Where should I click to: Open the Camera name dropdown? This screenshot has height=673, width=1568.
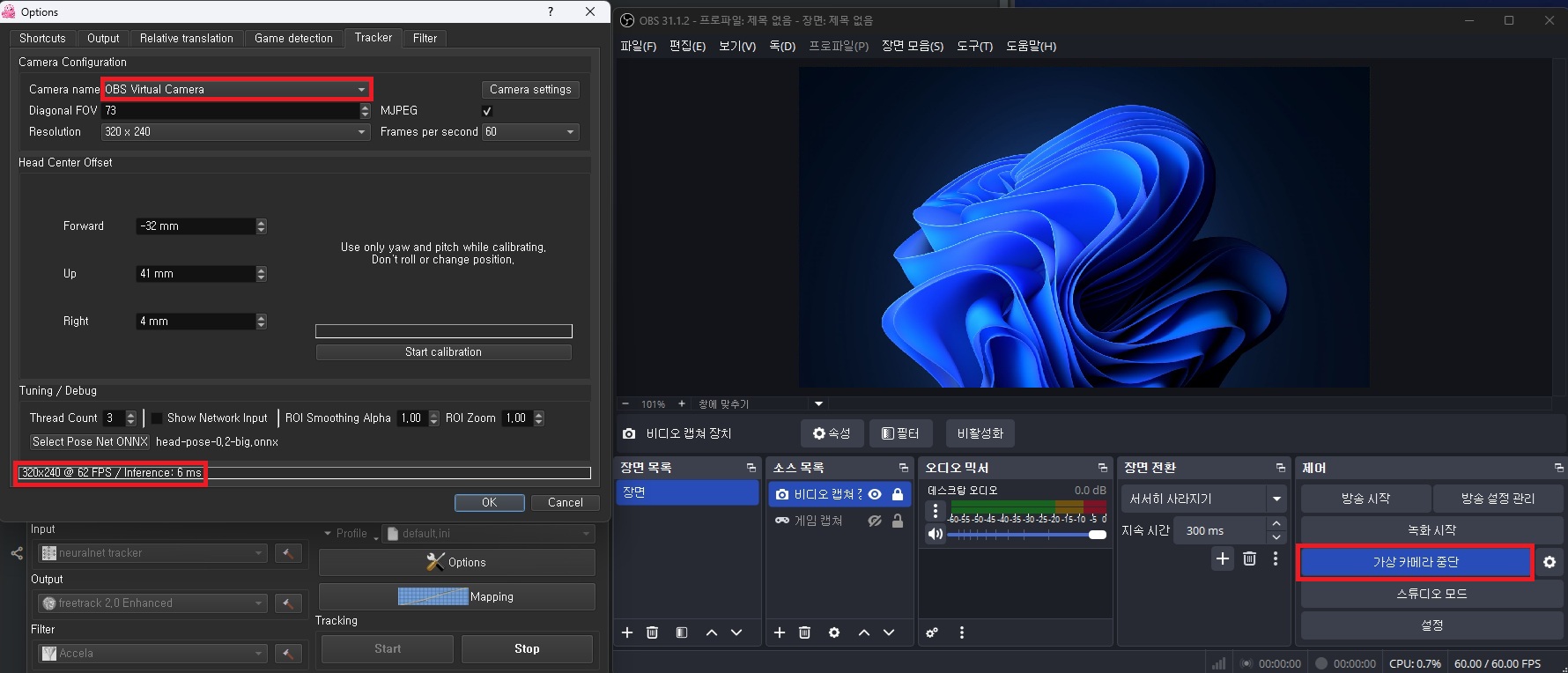click(236, 89)
